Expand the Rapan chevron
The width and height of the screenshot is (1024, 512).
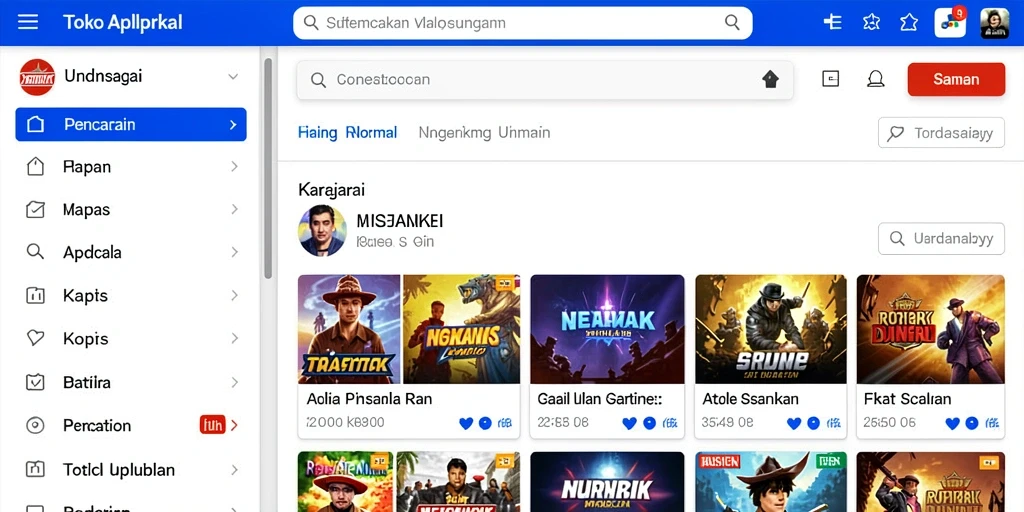click(x=234, y=167)
